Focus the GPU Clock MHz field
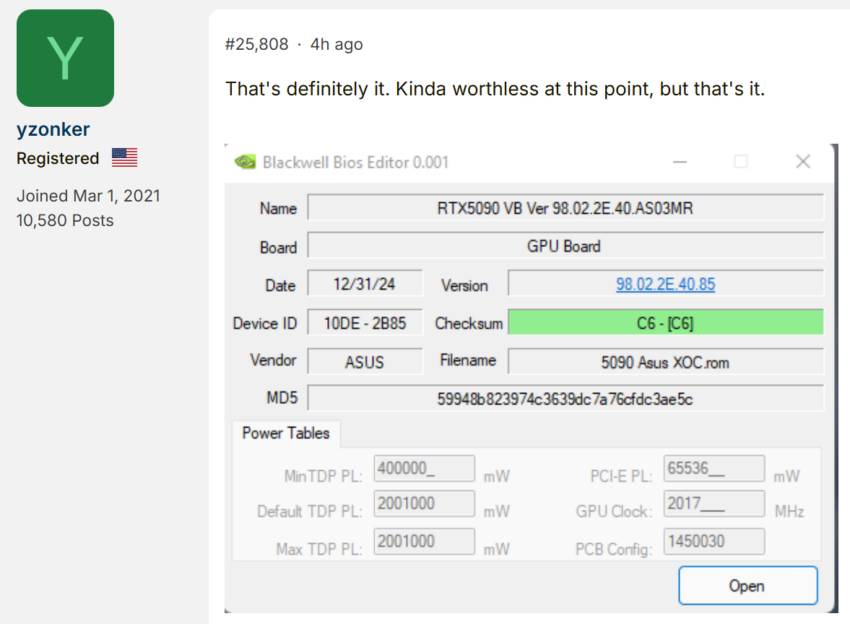The image size is (850, 624). (x=713, y=504)
